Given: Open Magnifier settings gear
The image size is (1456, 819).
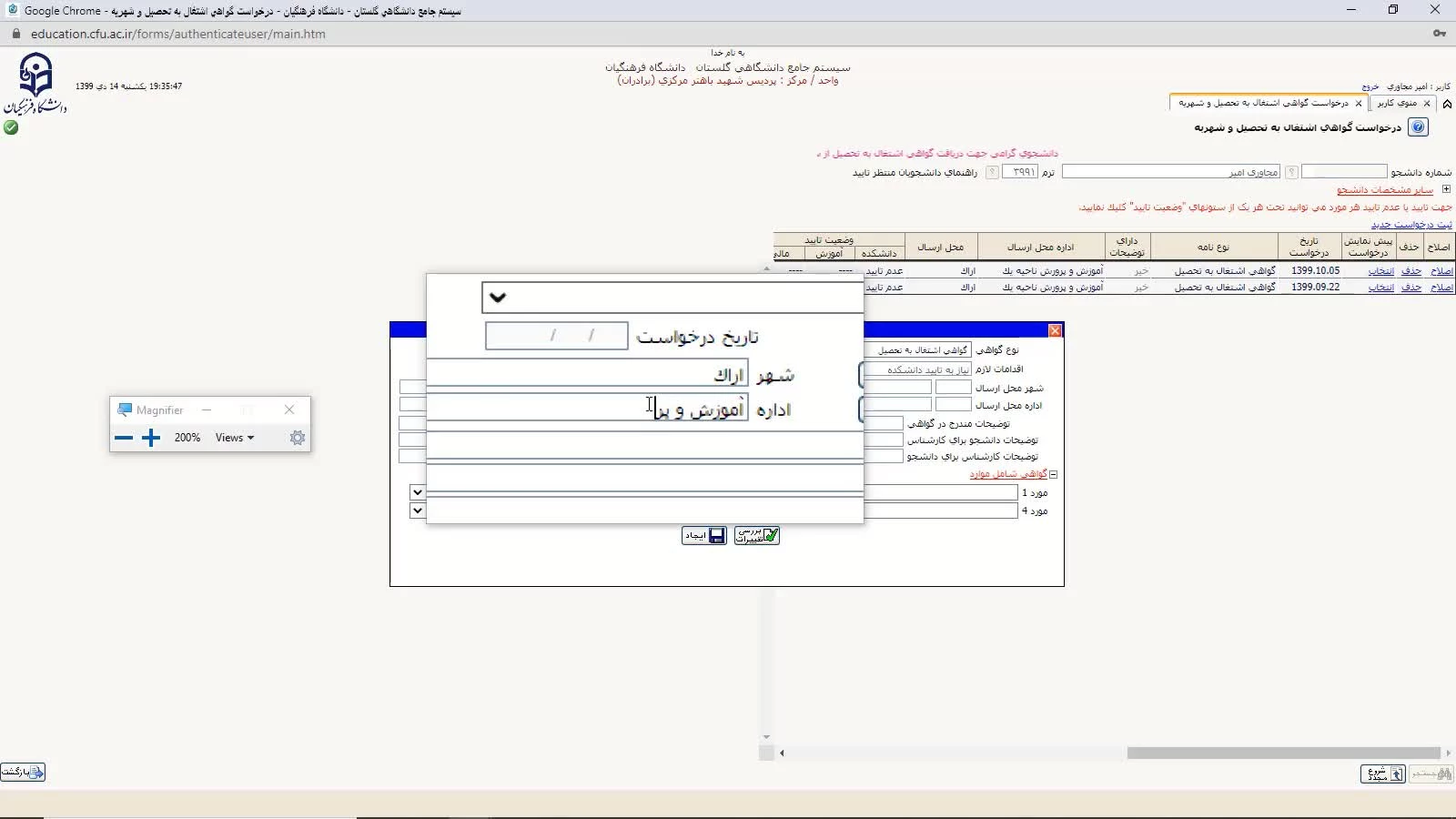Looking at the screenshot, I should click(x=298, y=438).
